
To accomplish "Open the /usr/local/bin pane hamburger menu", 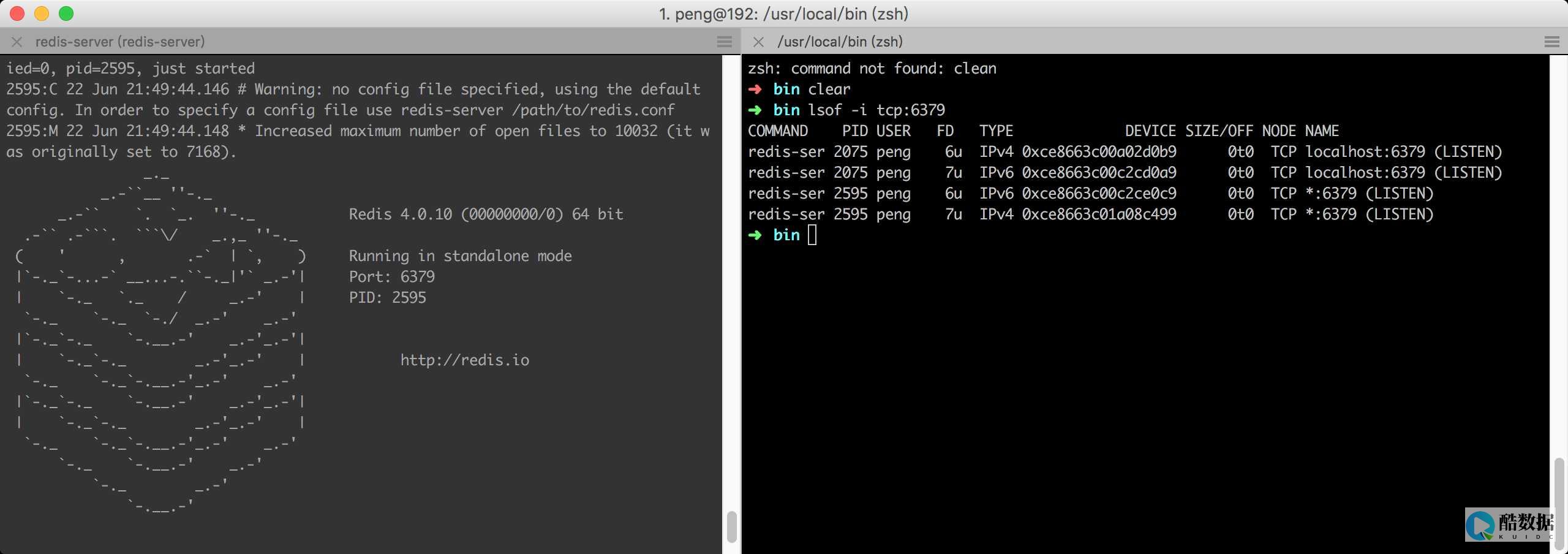I will (1551, 42).
